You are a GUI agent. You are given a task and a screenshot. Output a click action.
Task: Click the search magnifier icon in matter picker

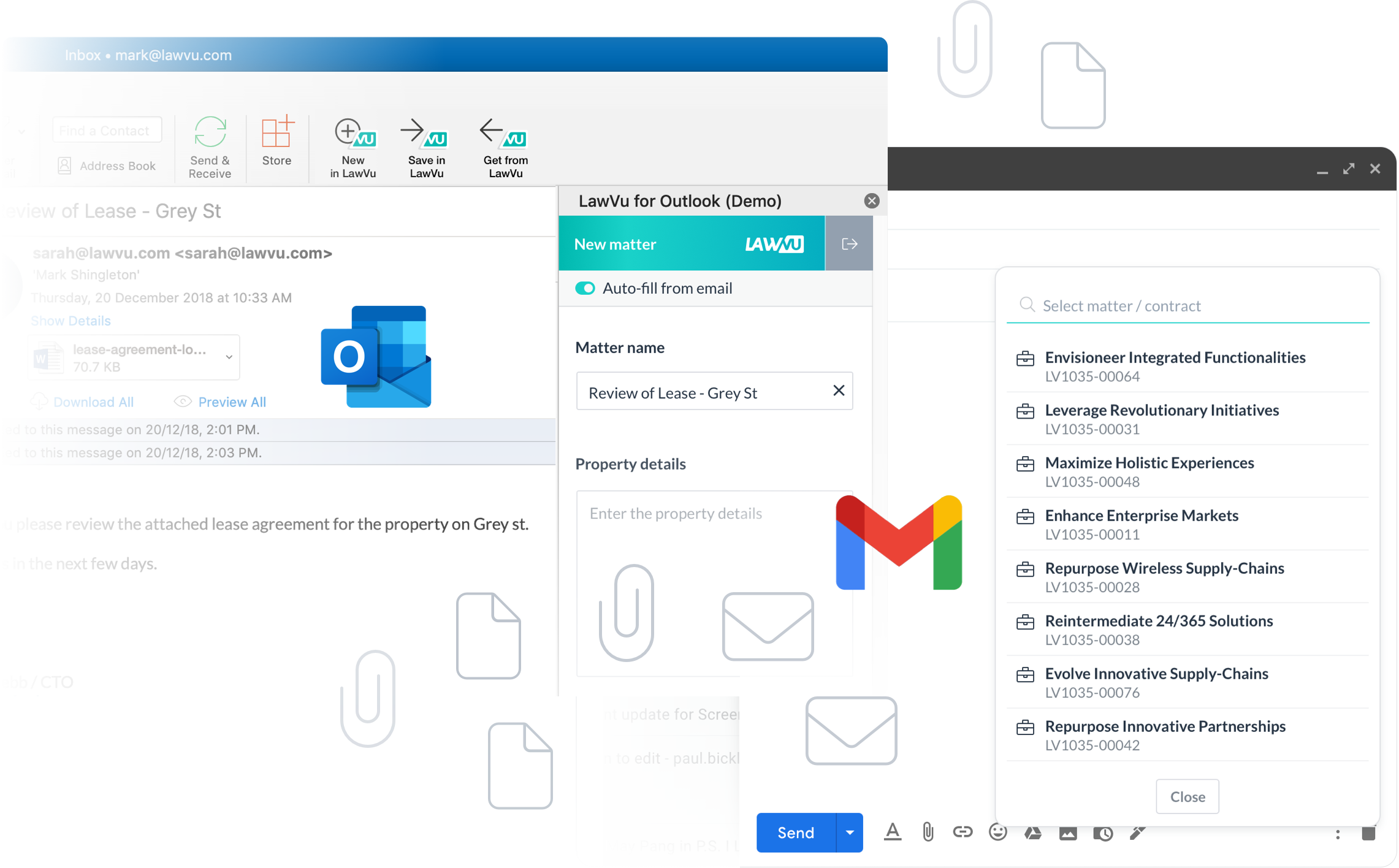(x=1027, y=305)
